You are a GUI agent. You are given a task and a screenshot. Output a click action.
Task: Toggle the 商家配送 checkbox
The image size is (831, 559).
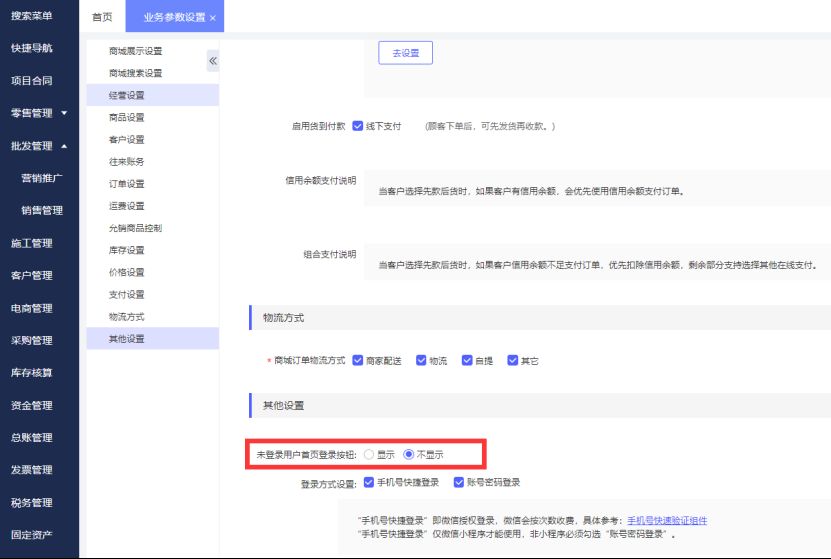pyautogui.click(x=357, y=360)
